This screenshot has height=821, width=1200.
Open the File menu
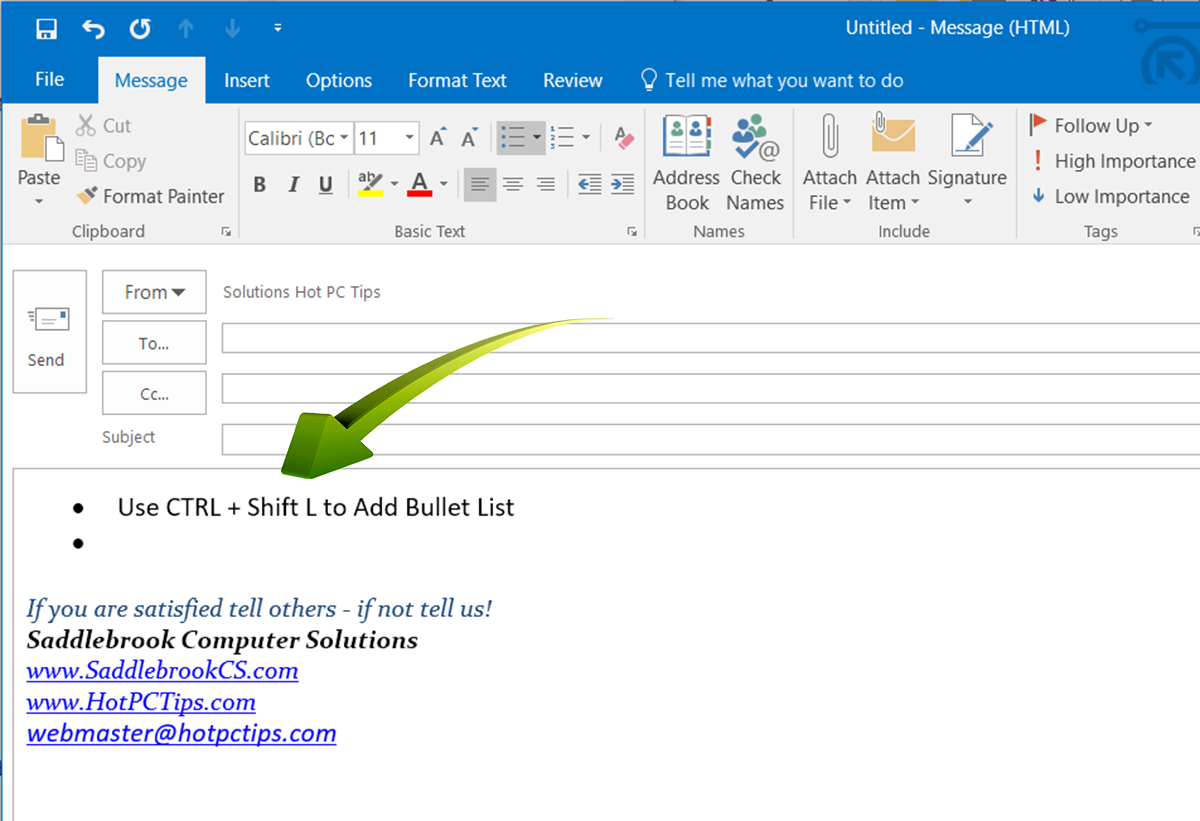pyautogui.click(x=49, y=80)
